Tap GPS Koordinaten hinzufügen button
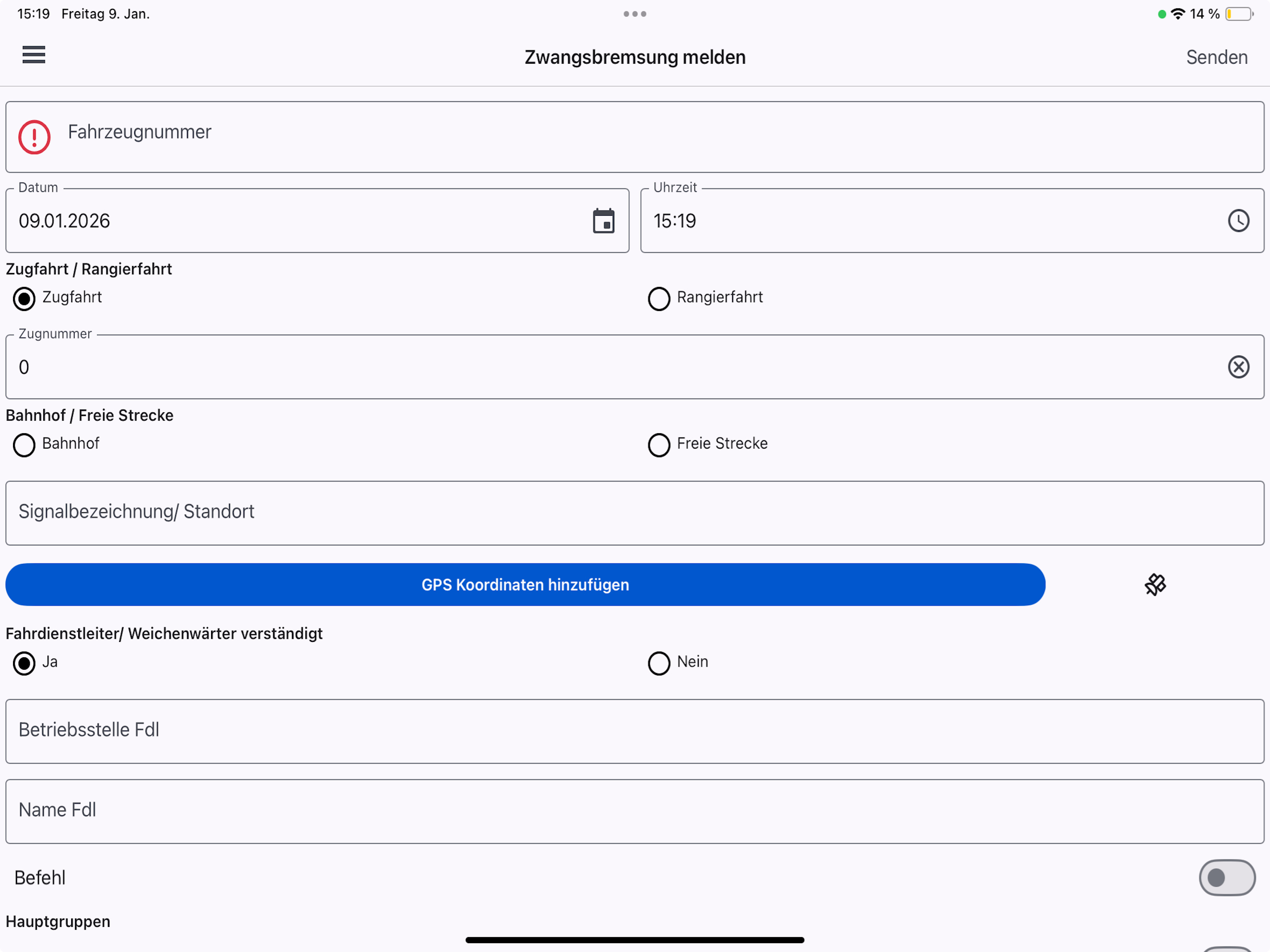This screenshot has width=1270, height=952. point(525,584)
